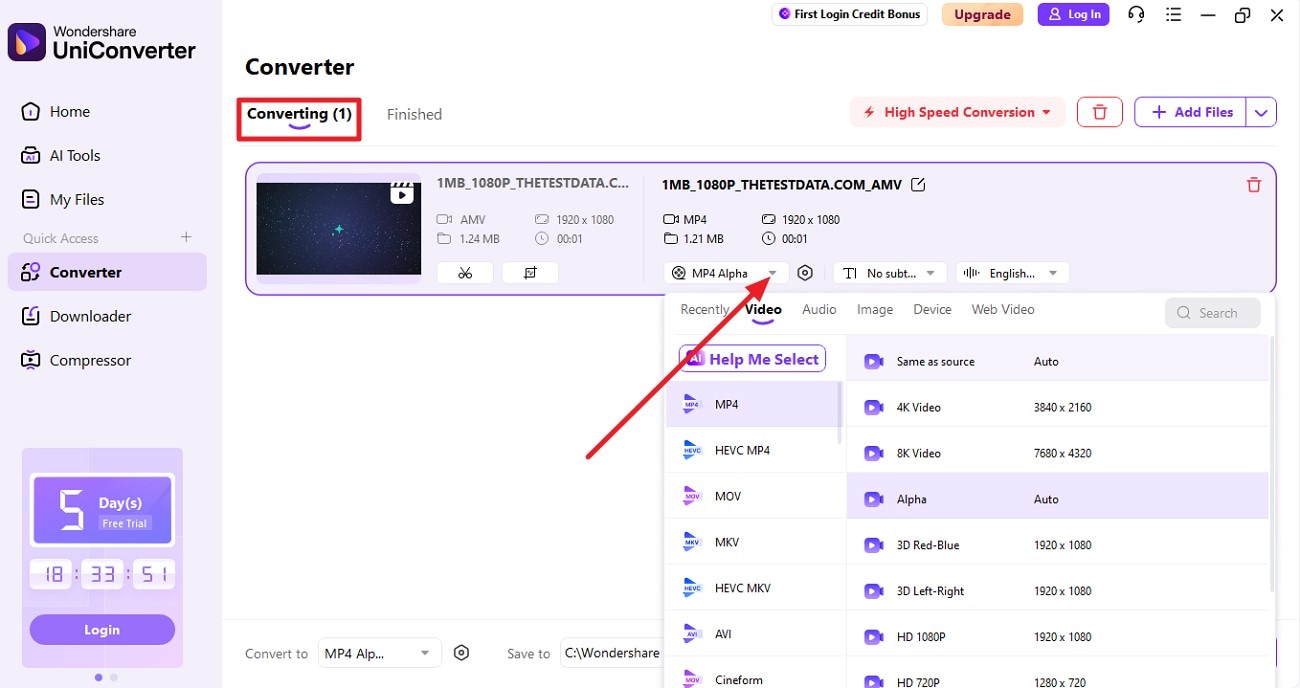Open the English audio track dropdown
Screen dimensions: 1300x688
pos(1012,273)
